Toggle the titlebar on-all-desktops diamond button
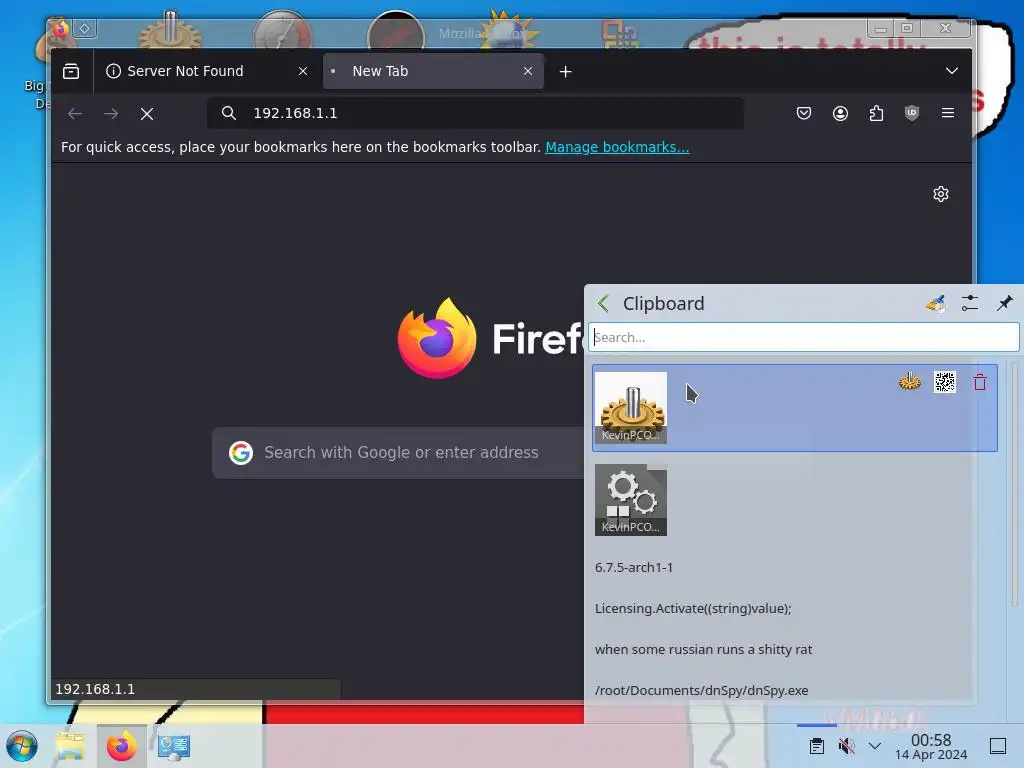The height and width of the screenshot is (768, 1024). 85,29
